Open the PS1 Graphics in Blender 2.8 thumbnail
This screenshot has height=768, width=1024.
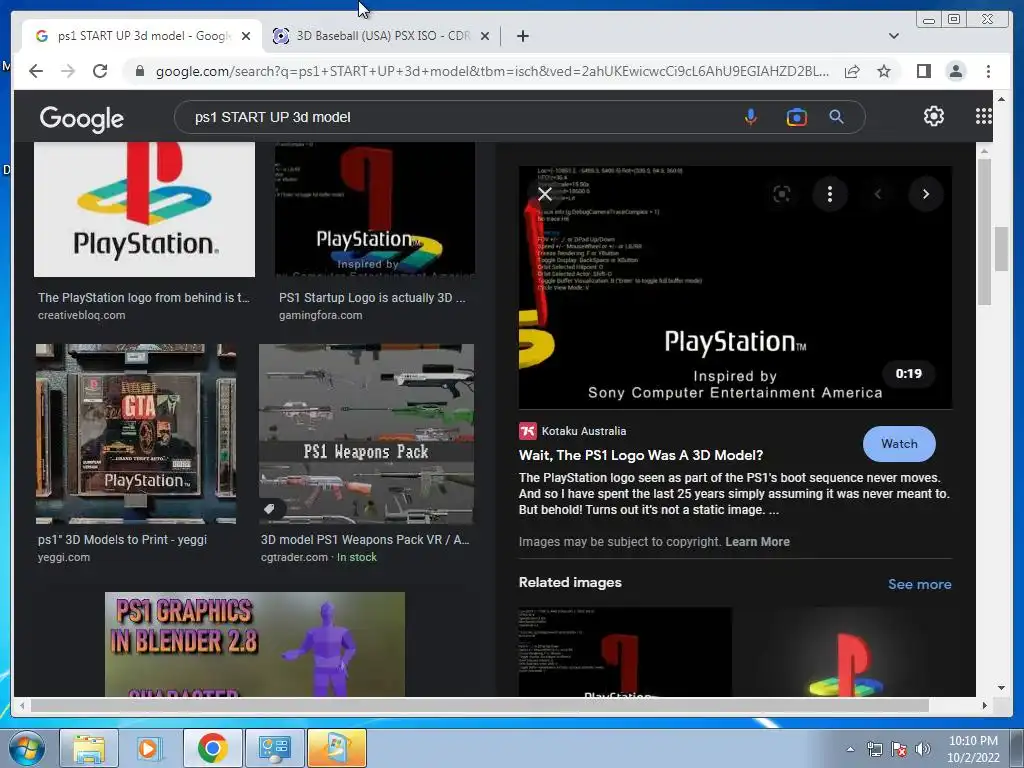255,644
